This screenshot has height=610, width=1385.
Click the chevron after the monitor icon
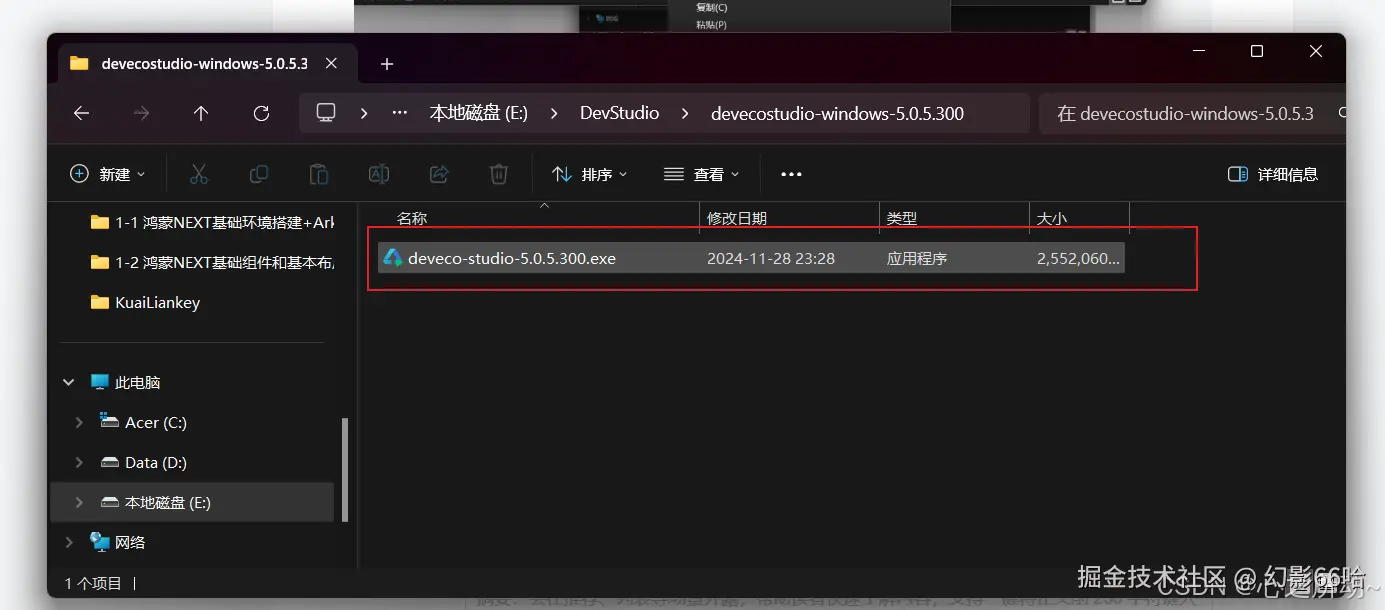tap(364, 113)
